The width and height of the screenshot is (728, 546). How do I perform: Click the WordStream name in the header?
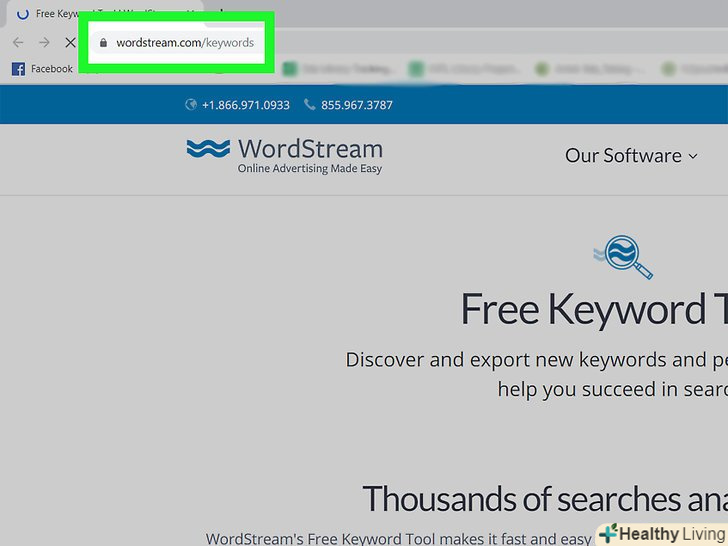pyautogui.click(x=310, y=149)
